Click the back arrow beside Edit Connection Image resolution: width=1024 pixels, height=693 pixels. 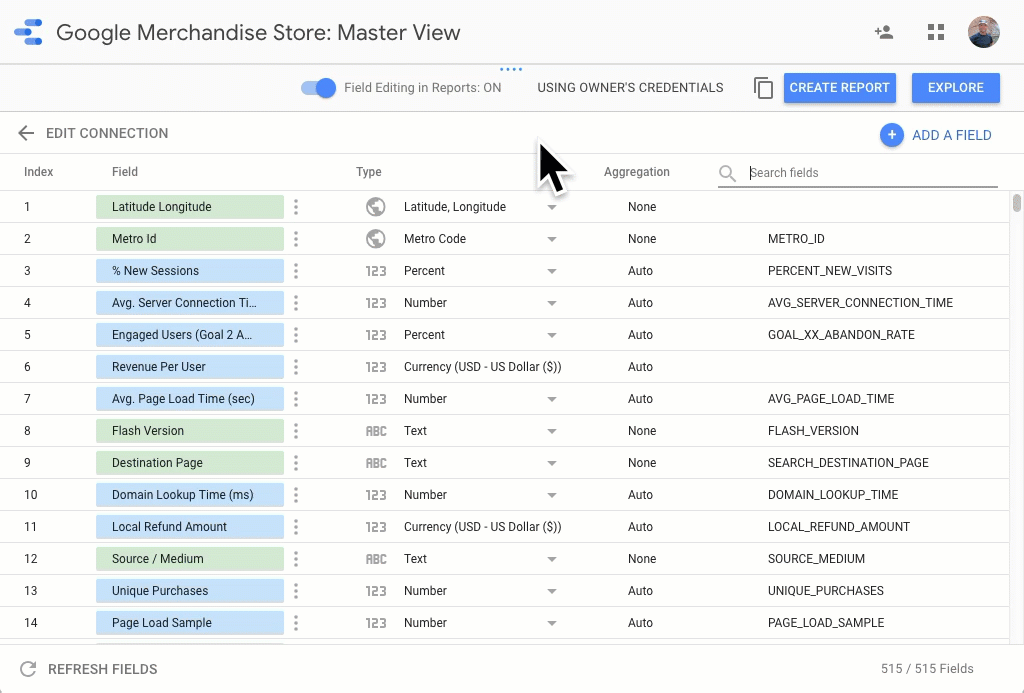point(25,133)
